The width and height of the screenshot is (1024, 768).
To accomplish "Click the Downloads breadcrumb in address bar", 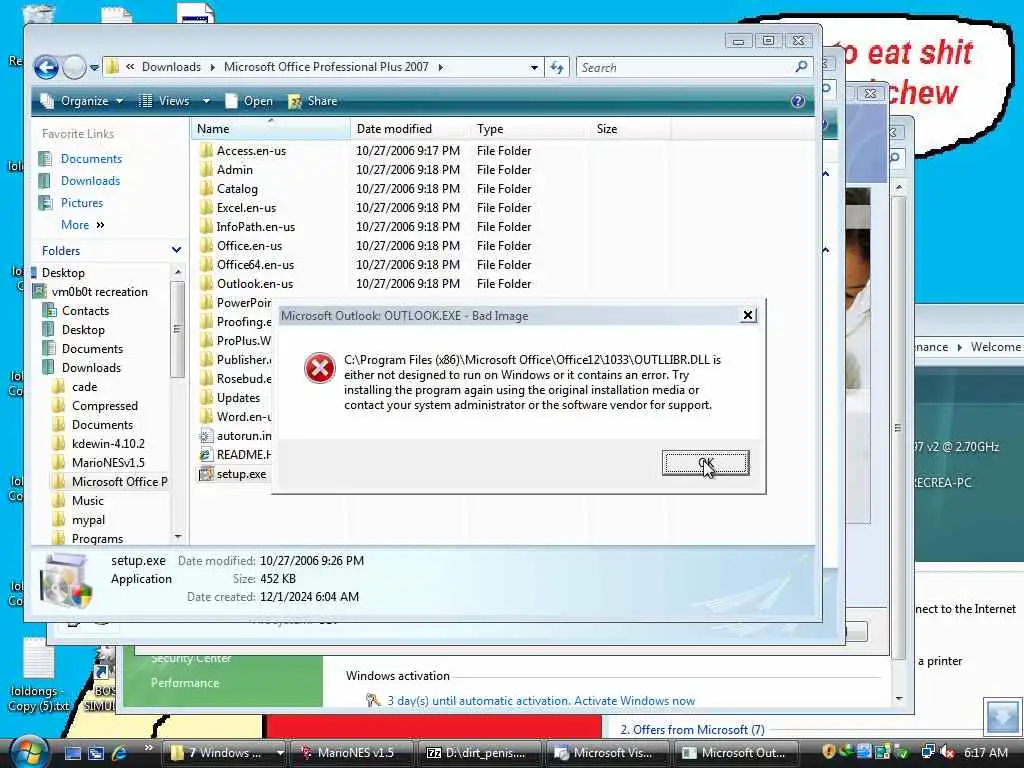I will tap(171, 67).
